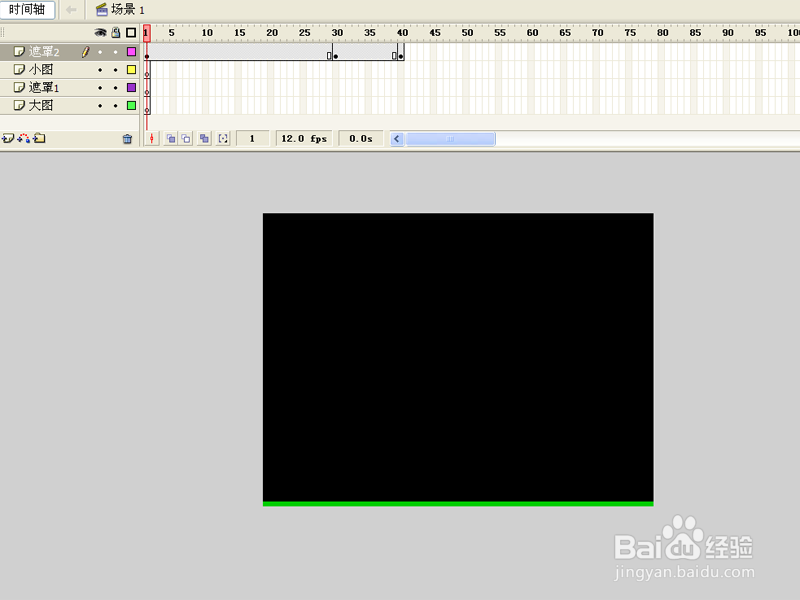800x600 pixels.
Task: Toggle the Onion Skin Outlines button
Action: 186,138
